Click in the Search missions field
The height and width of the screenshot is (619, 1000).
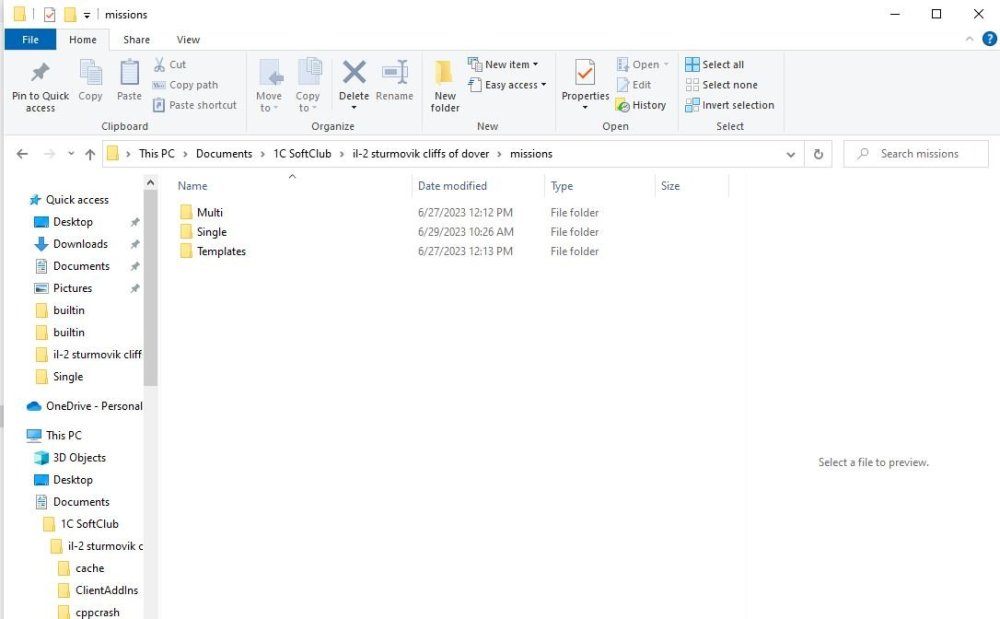(x=918, y=154)
